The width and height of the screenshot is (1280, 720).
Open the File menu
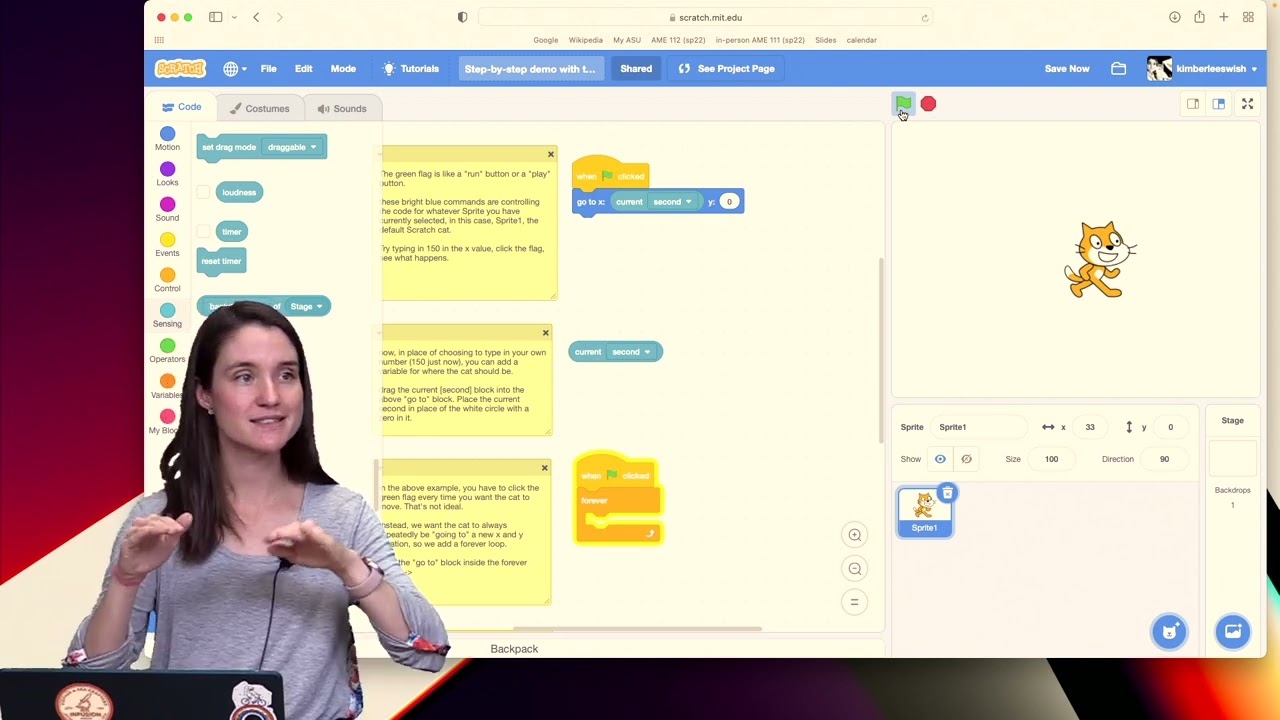point(269,69)
